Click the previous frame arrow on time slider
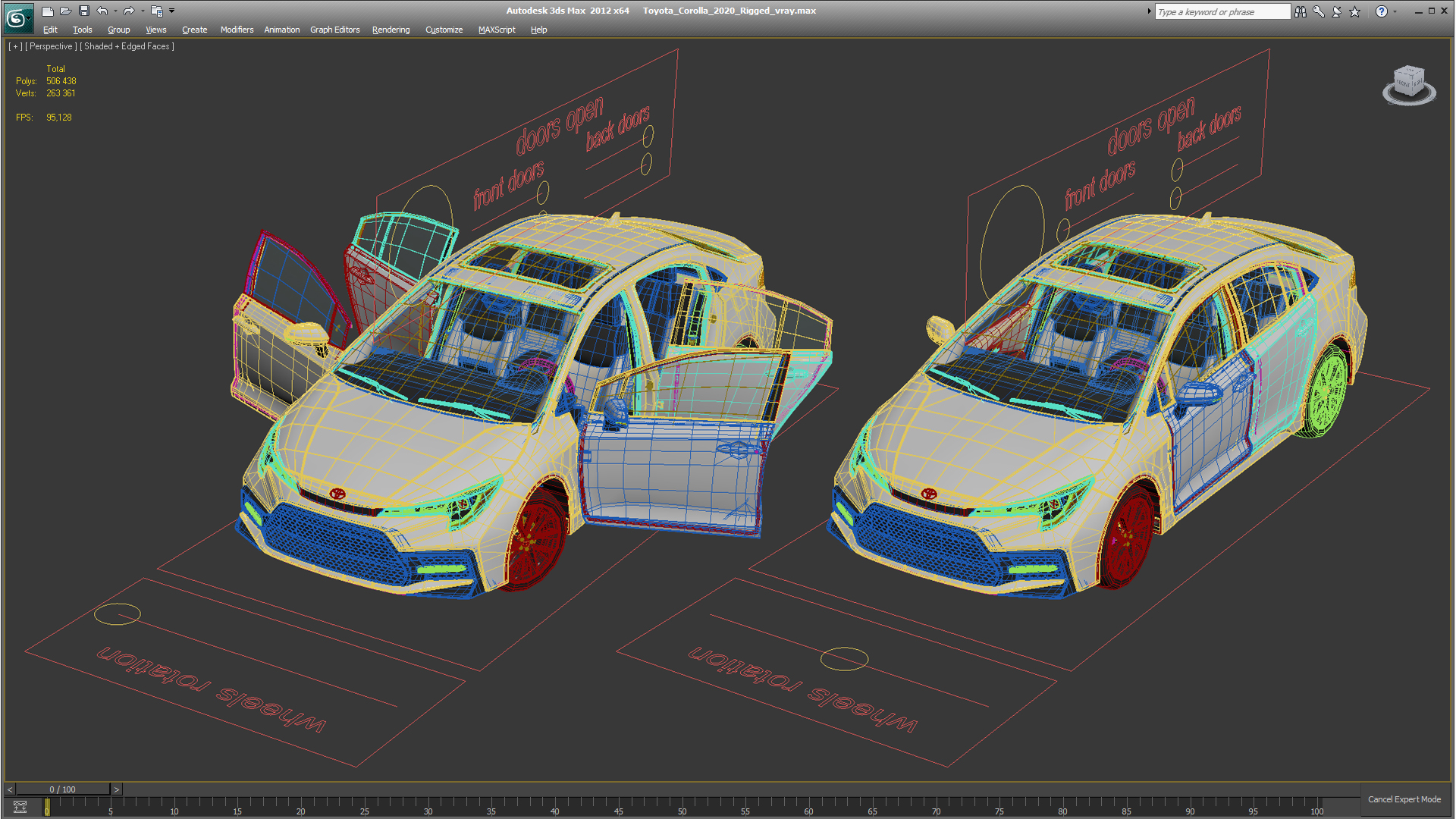1456x819 pixels. tap(10, 789)
